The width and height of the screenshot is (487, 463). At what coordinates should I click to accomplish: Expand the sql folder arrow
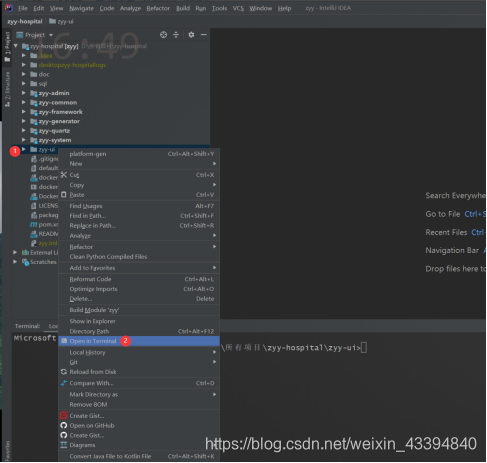(x=24, y=83)
